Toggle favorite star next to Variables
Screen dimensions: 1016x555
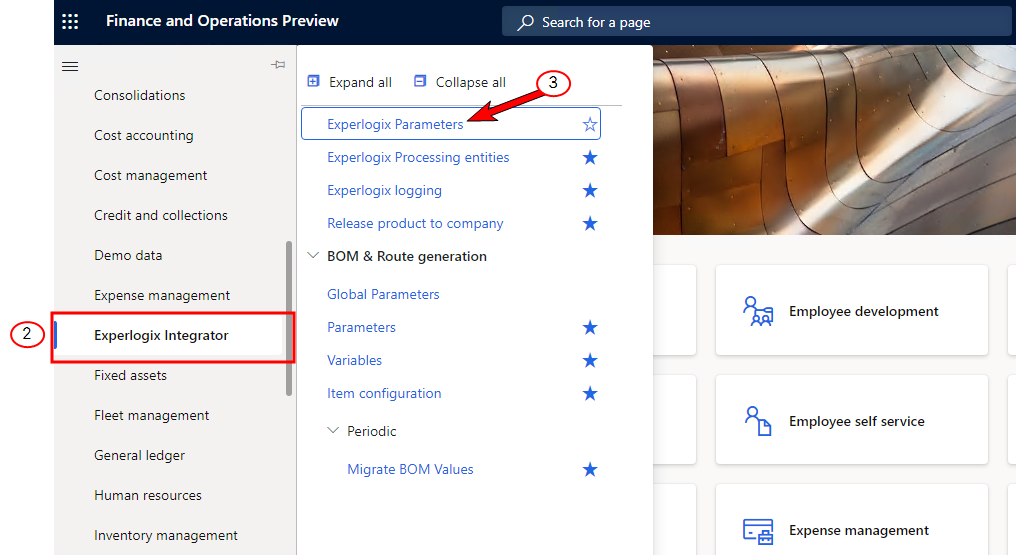coord(590,361)
